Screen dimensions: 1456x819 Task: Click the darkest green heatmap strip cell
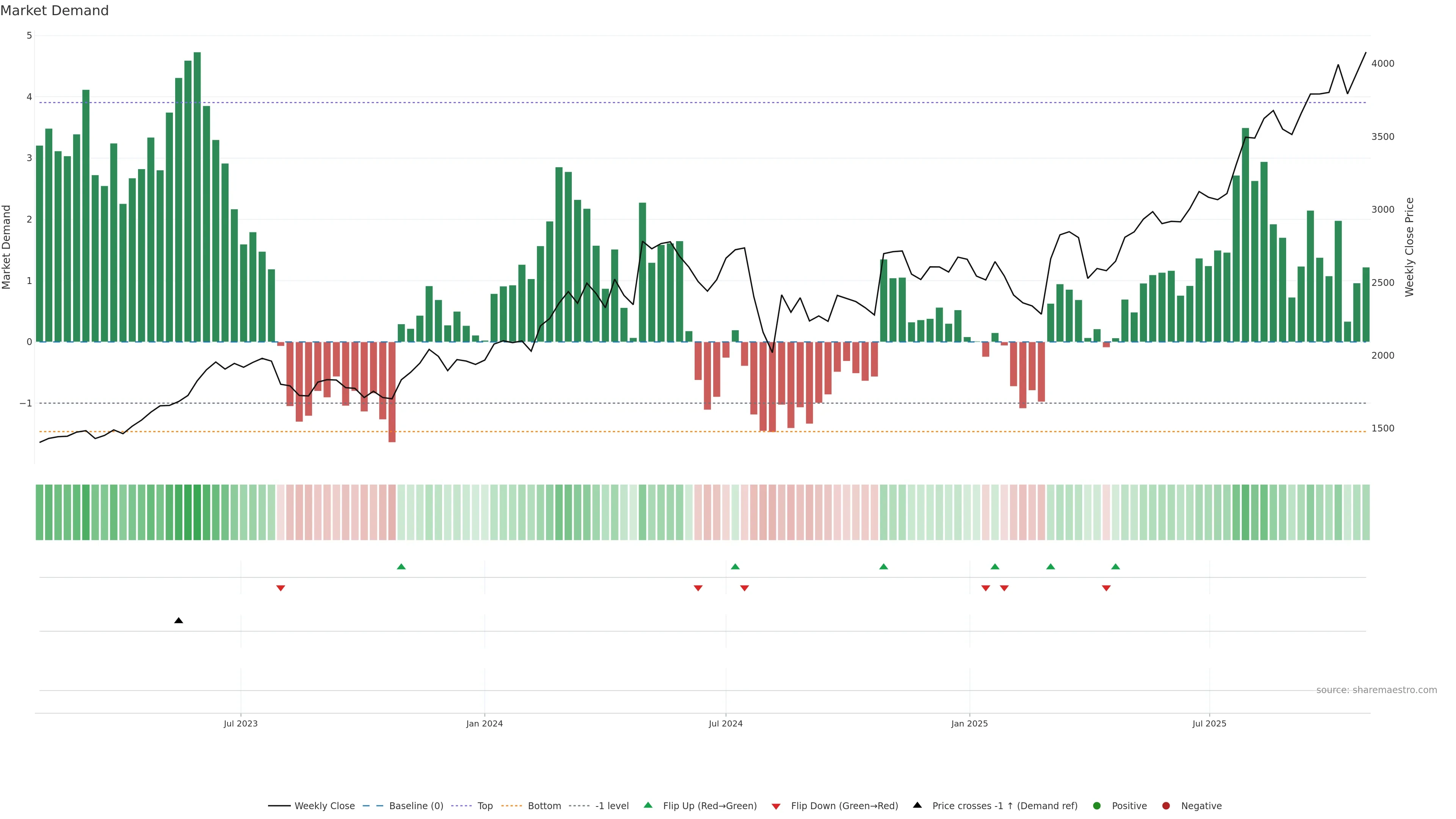197,512
